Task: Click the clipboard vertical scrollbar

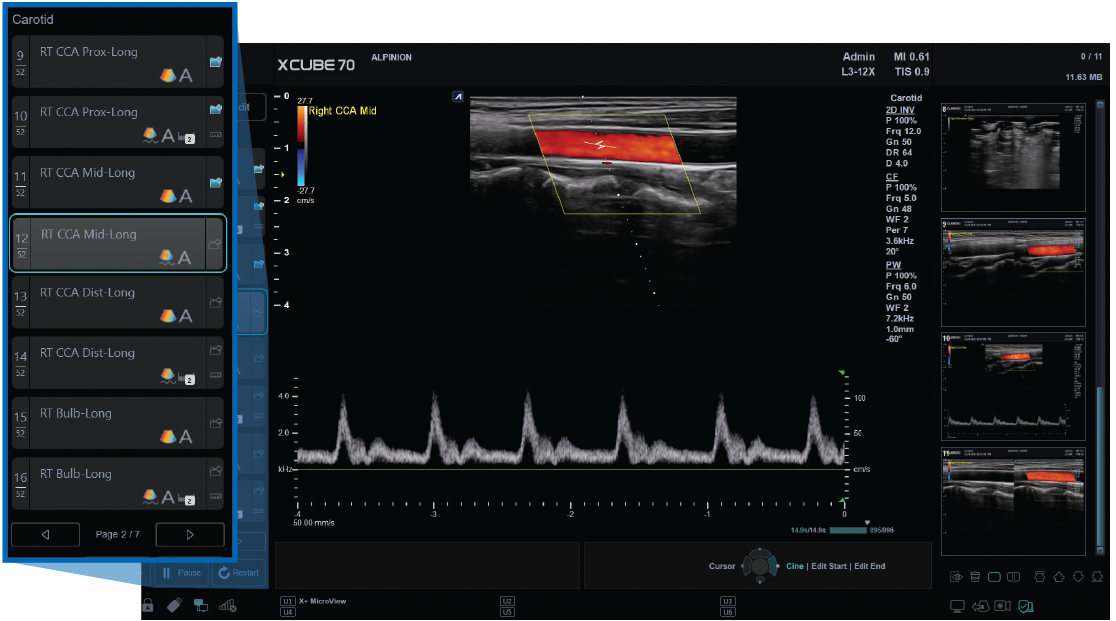Action: [x=1100, y=327]
